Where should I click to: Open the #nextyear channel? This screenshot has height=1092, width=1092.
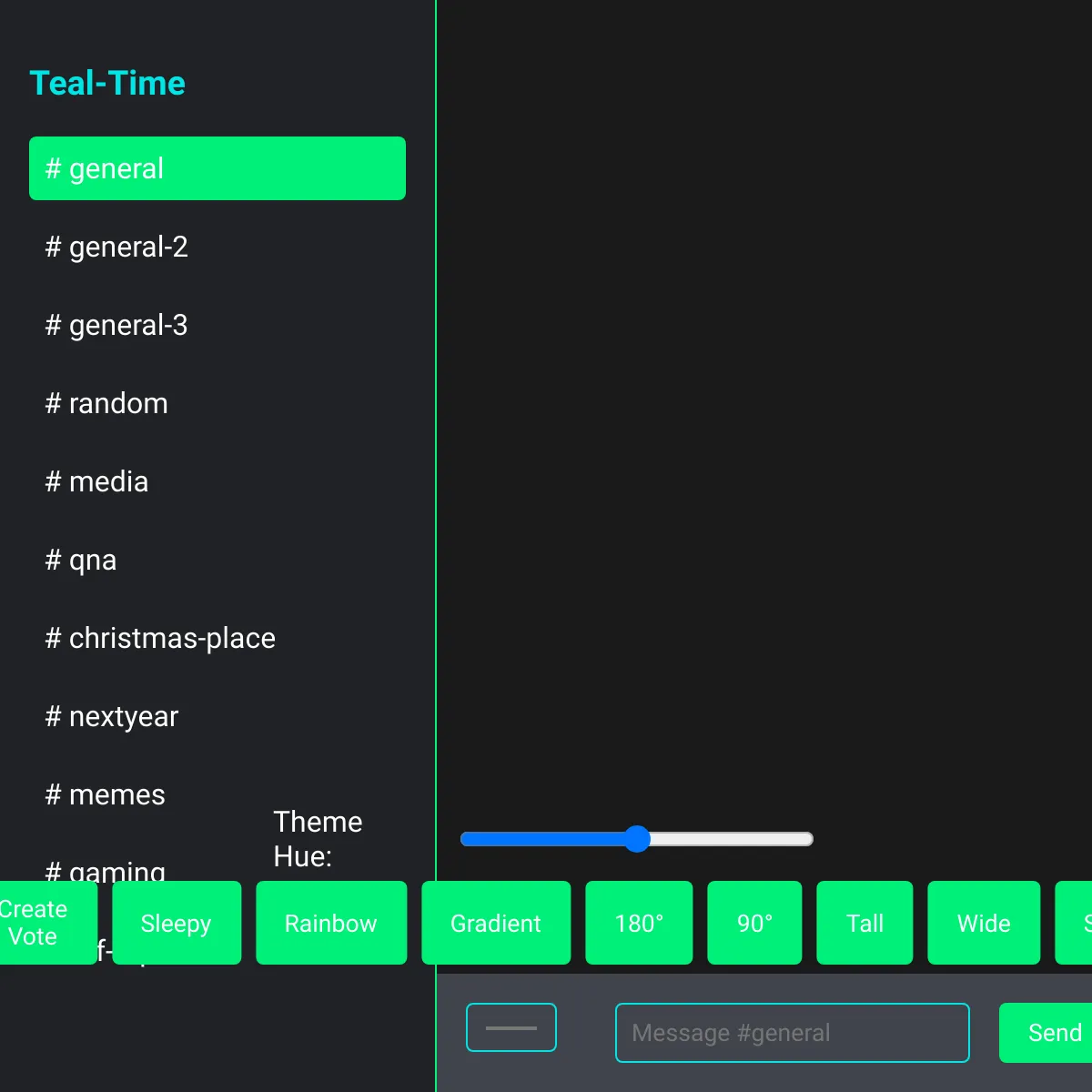[x=111, y=716]
